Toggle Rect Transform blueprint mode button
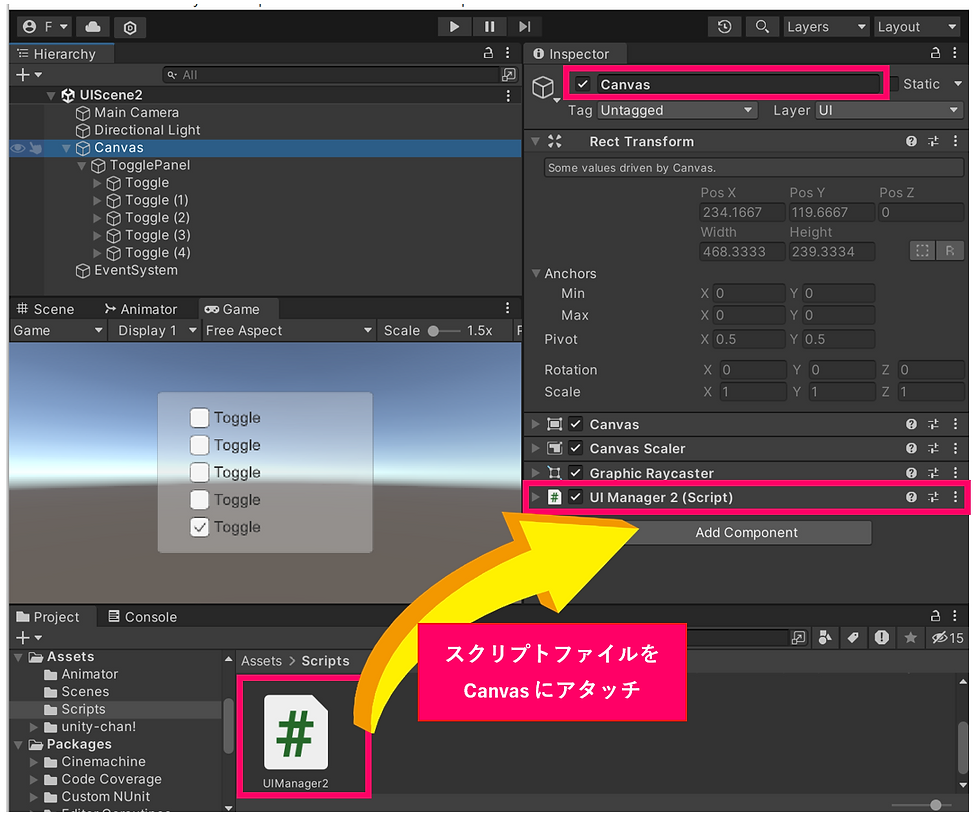The image size is (980, 816). (x=922, y=251)
